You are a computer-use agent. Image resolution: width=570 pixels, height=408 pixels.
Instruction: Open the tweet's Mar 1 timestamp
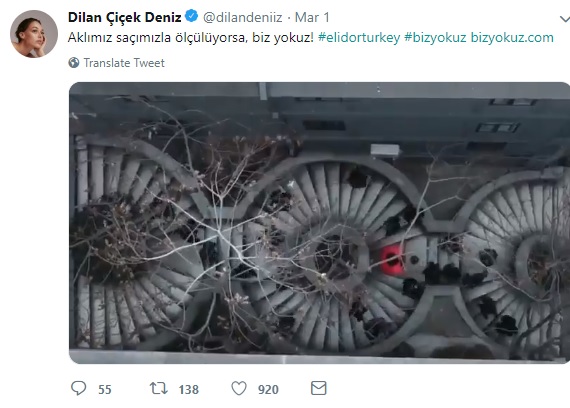tap(312, 17)
